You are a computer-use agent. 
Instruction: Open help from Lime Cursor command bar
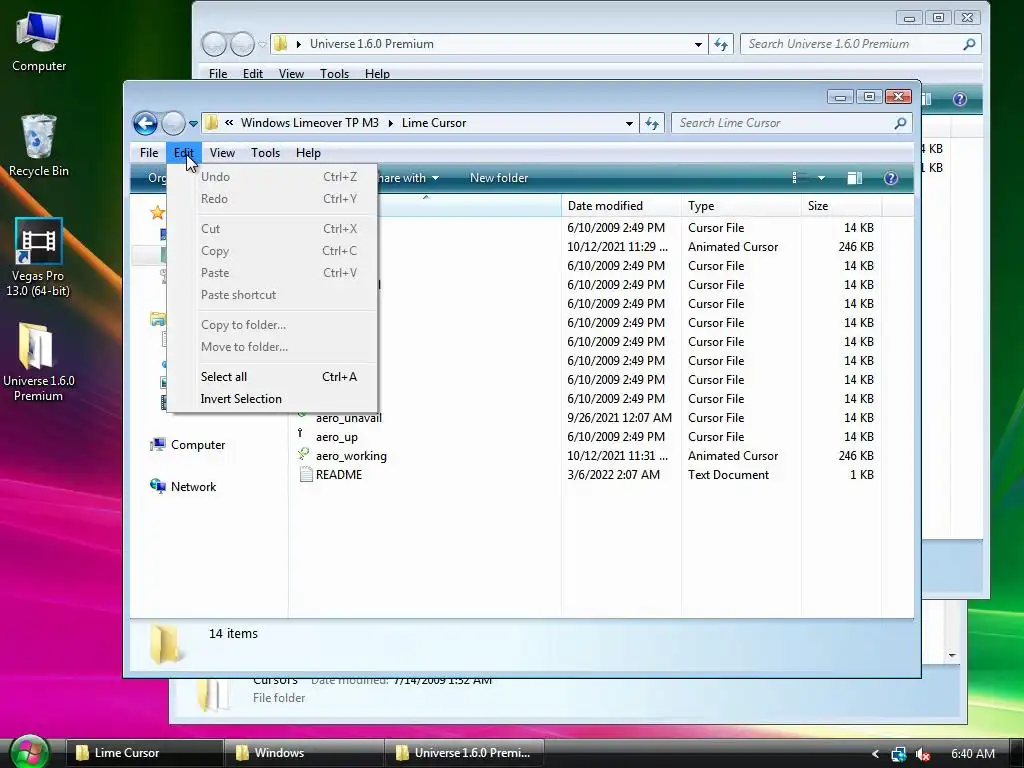coord(891,178)
